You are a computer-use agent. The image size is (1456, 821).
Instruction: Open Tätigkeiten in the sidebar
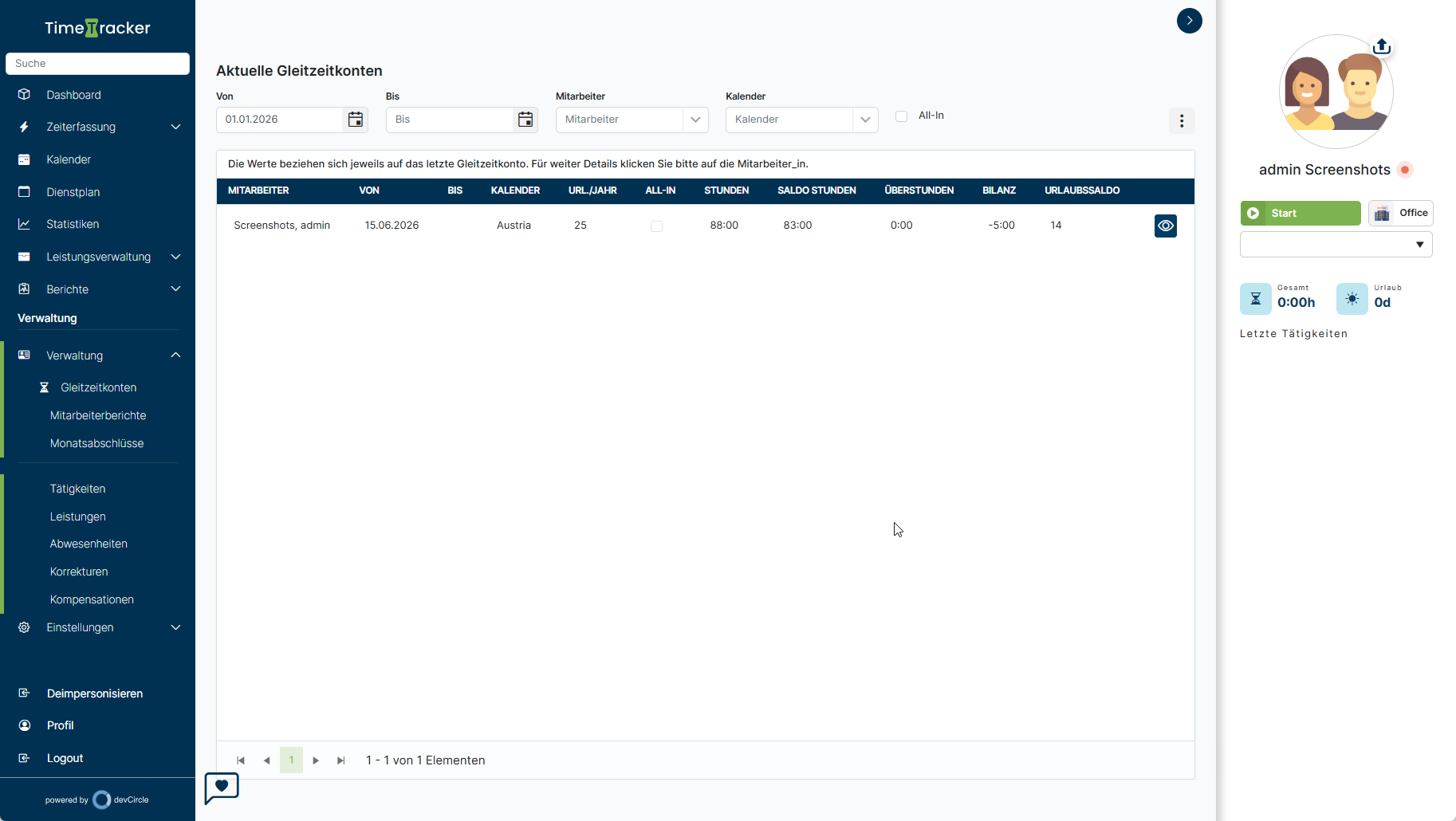[77, 489]
